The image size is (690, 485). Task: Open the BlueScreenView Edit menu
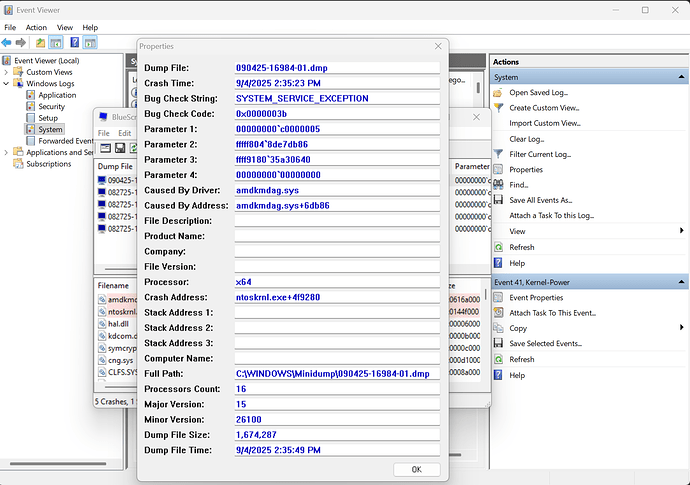tap(125, 133)
